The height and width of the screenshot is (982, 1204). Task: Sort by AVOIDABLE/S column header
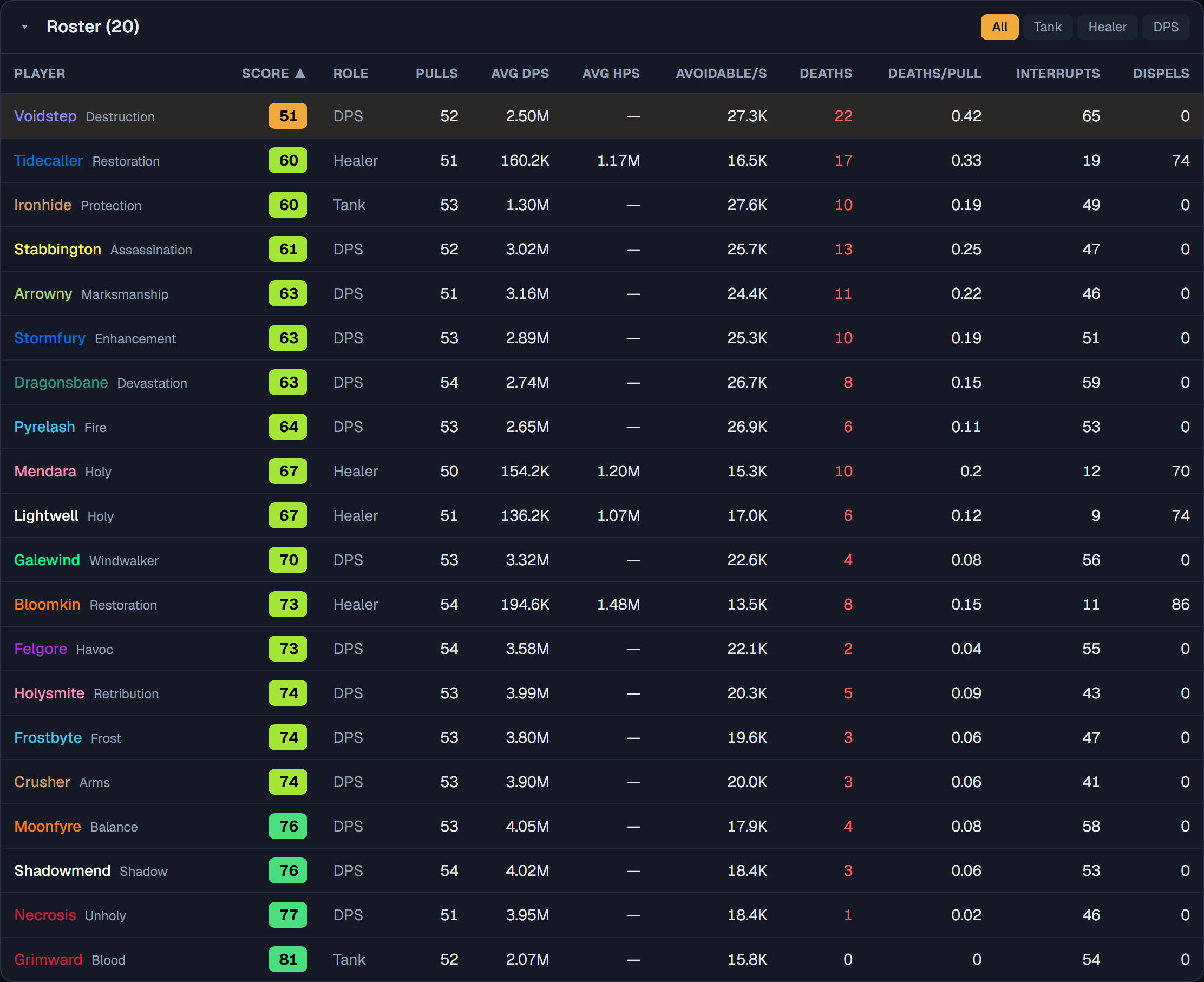[x=722, y=74]
